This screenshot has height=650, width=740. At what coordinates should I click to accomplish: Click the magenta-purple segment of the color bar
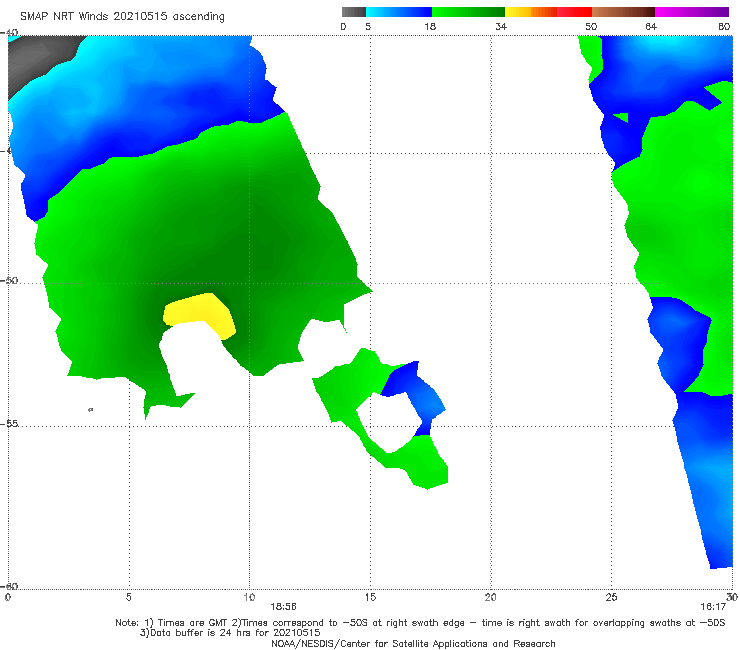click(x=692, y=12)
